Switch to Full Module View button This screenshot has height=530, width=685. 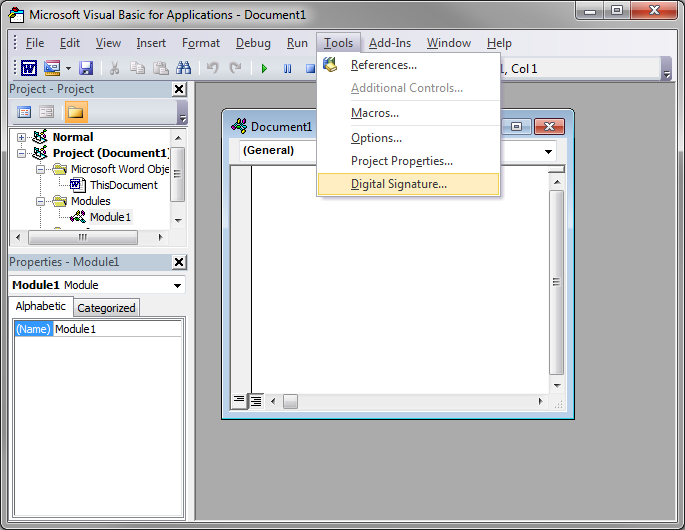click(256, 401)
